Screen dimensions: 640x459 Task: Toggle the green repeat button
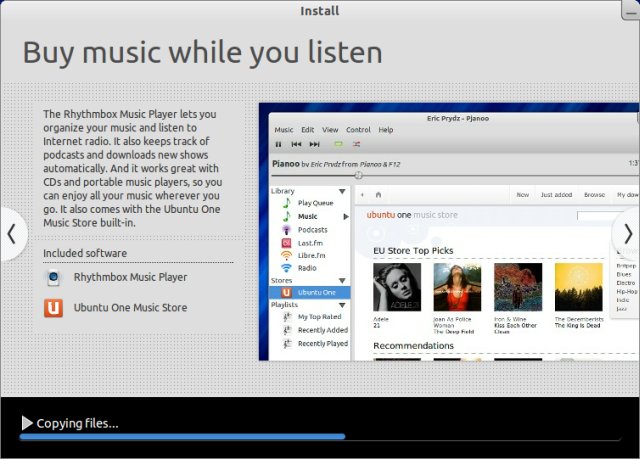point(338,144)
